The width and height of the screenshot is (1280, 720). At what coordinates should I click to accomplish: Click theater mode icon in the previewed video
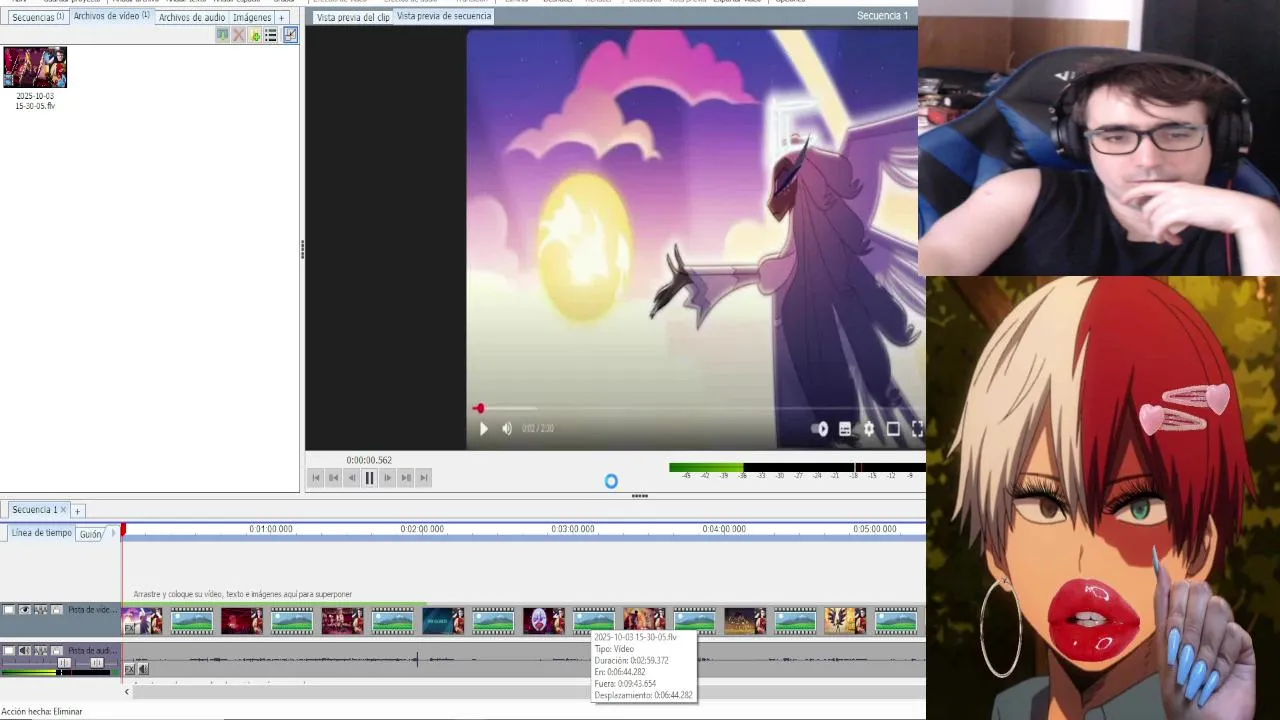[893, 429]
